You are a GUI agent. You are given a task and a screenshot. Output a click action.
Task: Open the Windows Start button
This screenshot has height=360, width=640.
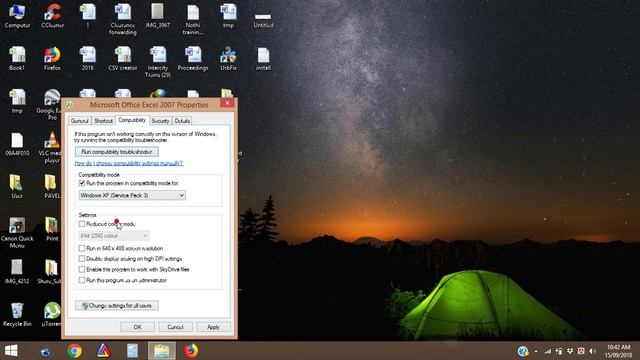[11, 351]
